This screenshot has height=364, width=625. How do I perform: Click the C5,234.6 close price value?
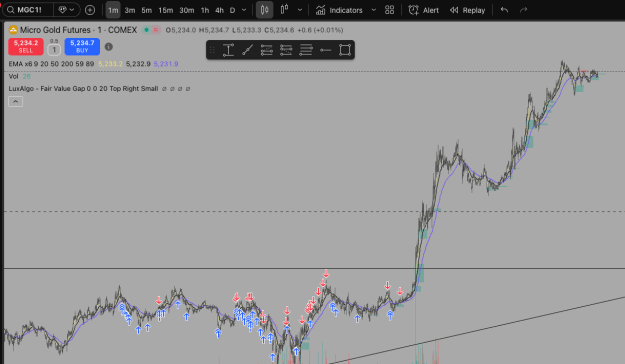click(279, 30)
